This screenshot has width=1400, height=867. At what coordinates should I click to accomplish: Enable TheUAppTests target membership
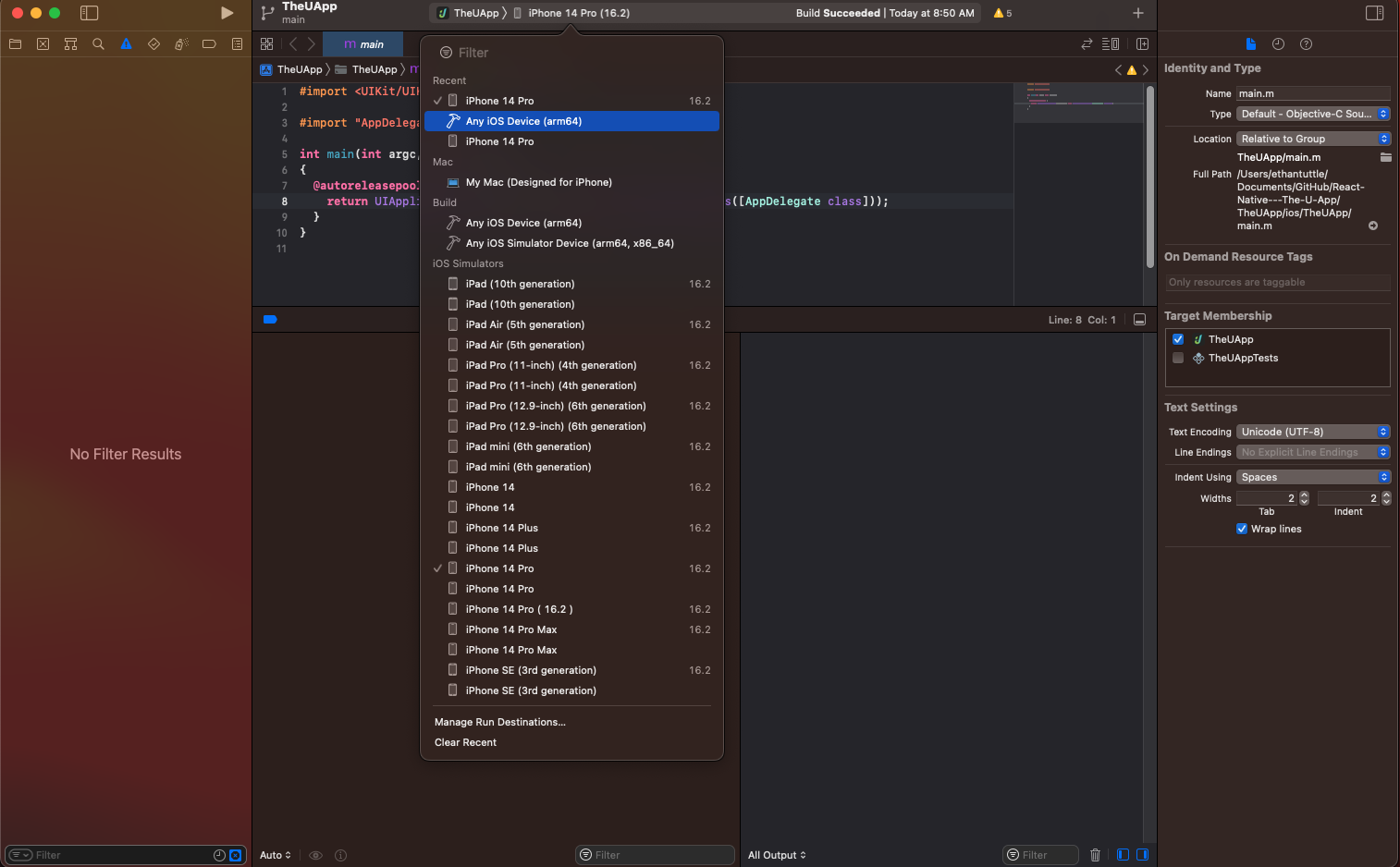1178,358
